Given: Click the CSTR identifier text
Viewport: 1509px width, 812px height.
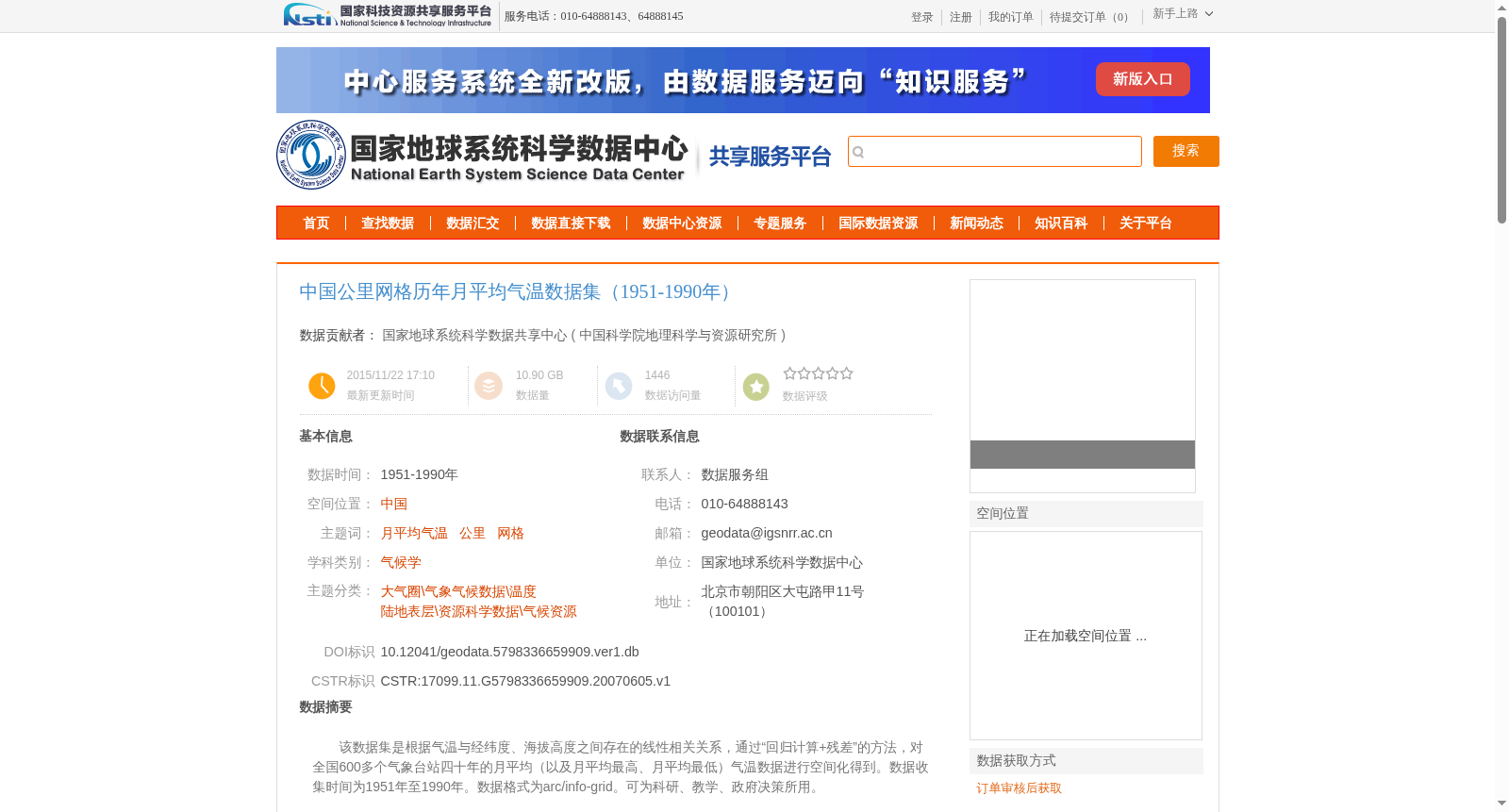Looking at the screenshot, I should [x=525, y=681].
